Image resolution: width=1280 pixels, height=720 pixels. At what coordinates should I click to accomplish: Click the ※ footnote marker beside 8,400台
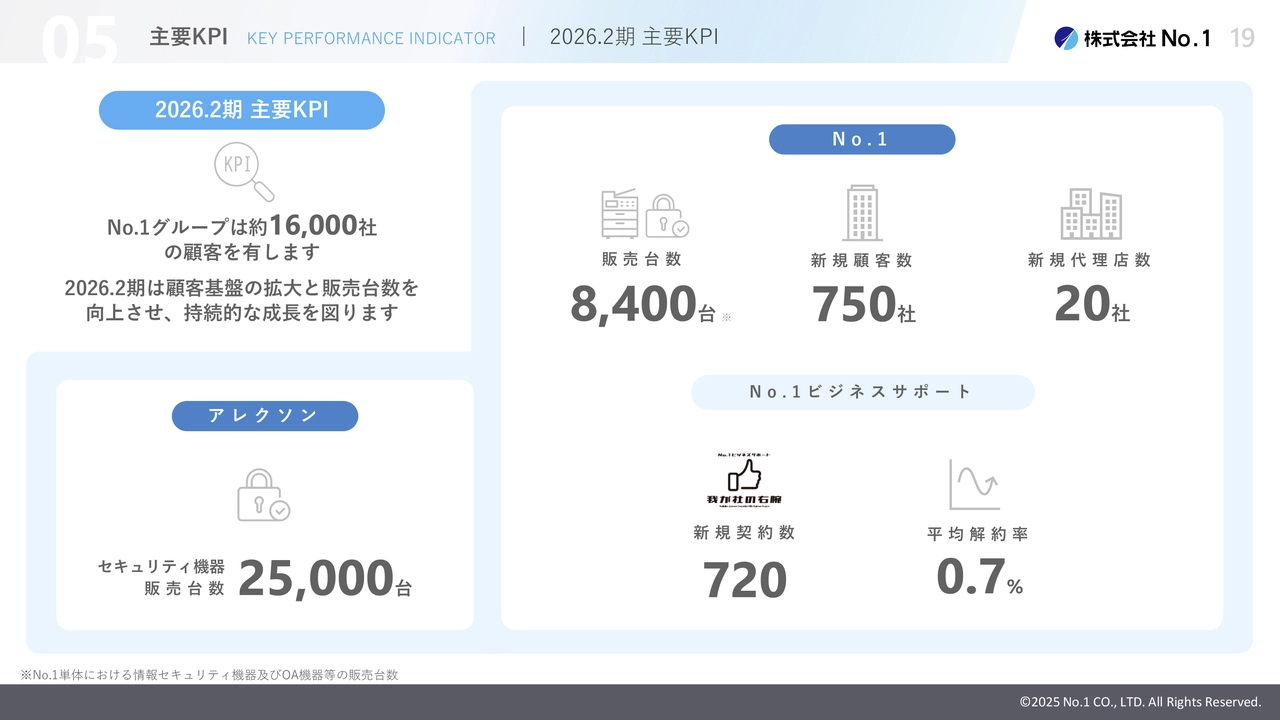[x=727, y=316]
